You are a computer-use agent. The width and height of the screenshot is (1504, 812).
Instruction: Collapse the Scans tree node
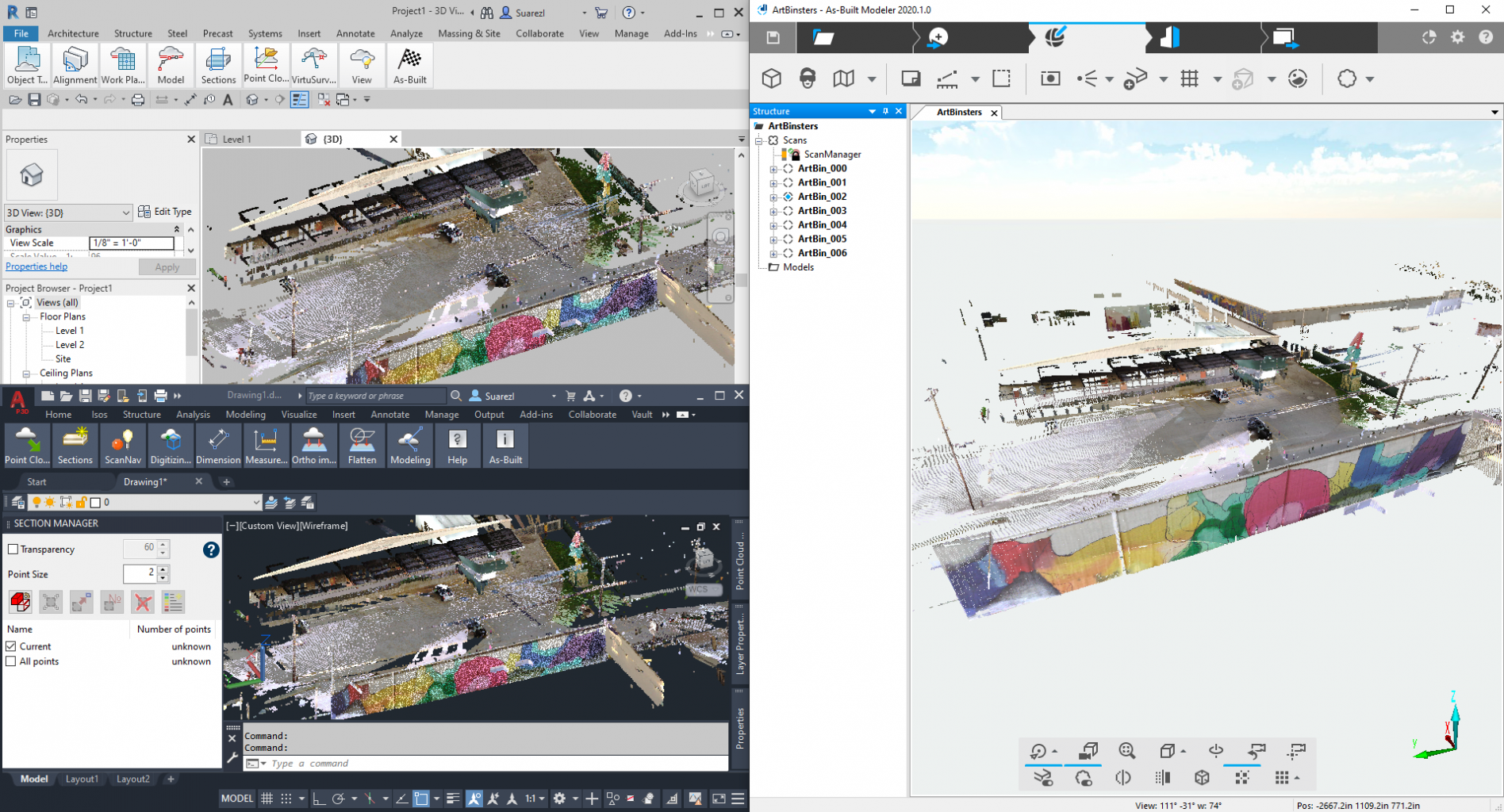pyautogui.click(x=758, y=140)
